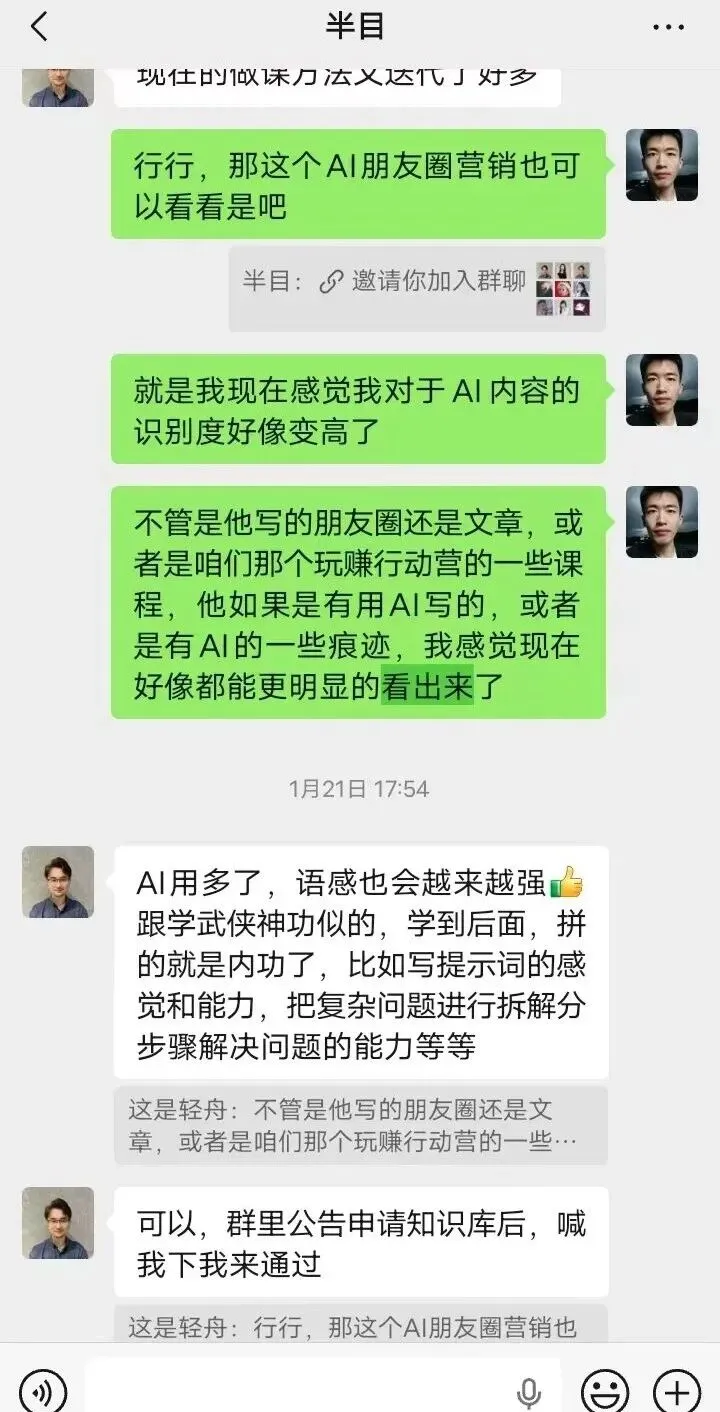Tap the highlighted text 看出来
720x1412 pixels.
click(427, 689)
